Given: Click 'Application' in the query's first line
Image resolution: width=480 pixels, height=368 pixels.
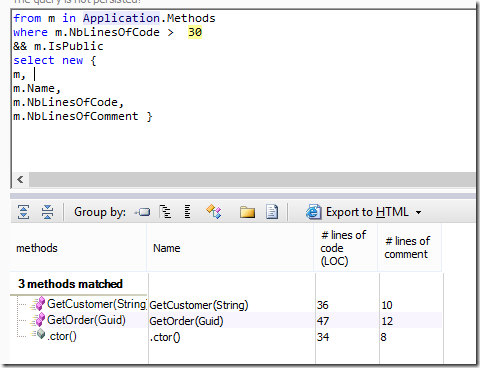Looking at the screenshot, I should click(121, 18).
